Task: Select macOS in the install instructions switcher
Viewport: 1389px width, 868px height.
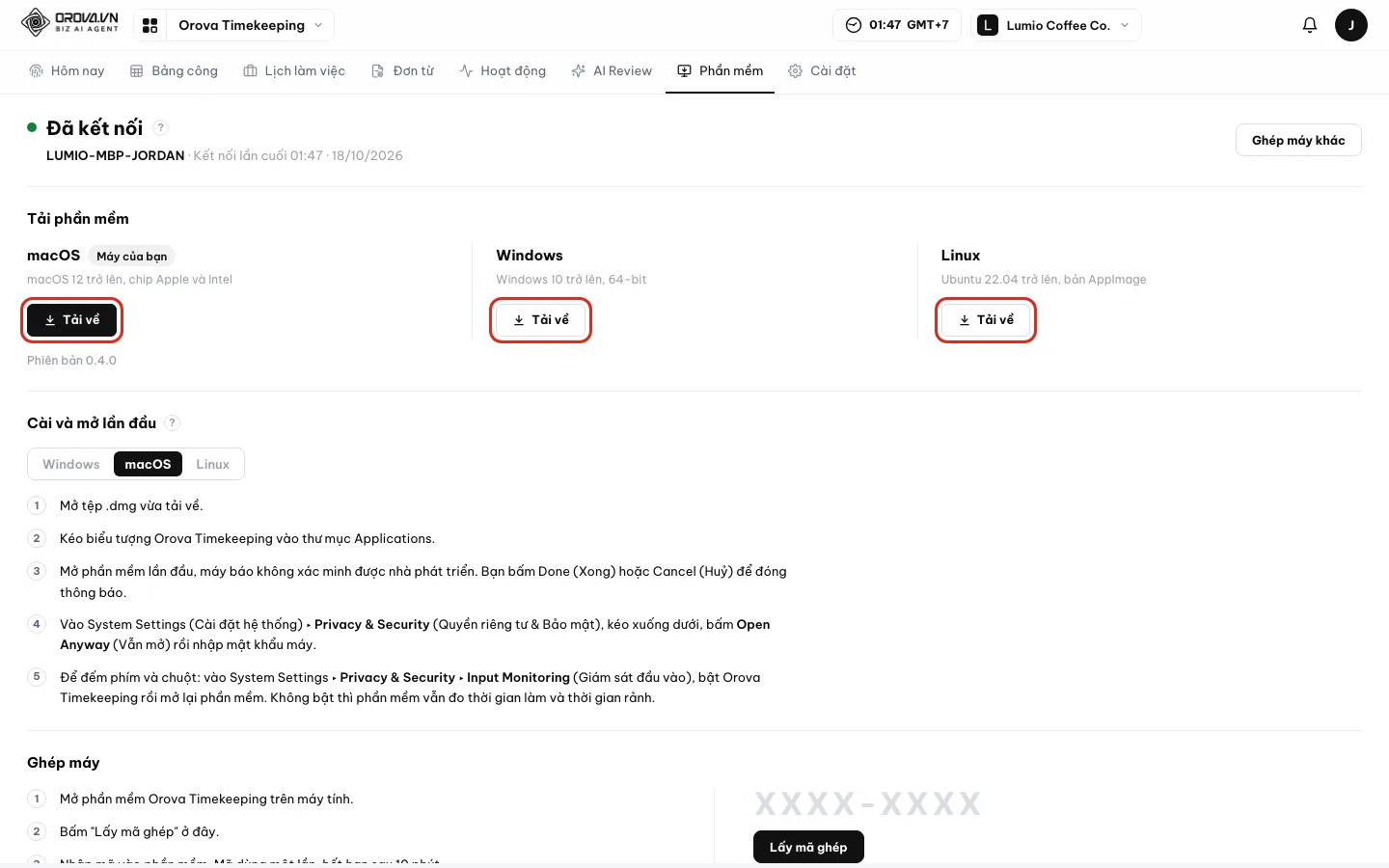Action: pos(148,464)
